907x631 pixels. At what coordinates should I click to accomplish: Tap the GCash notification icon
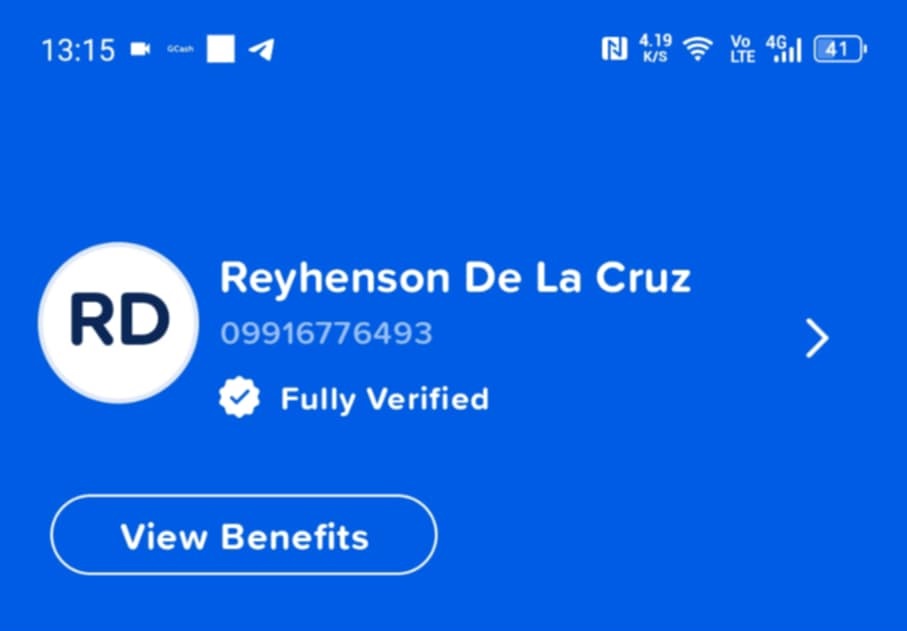(x=180, y=49)
